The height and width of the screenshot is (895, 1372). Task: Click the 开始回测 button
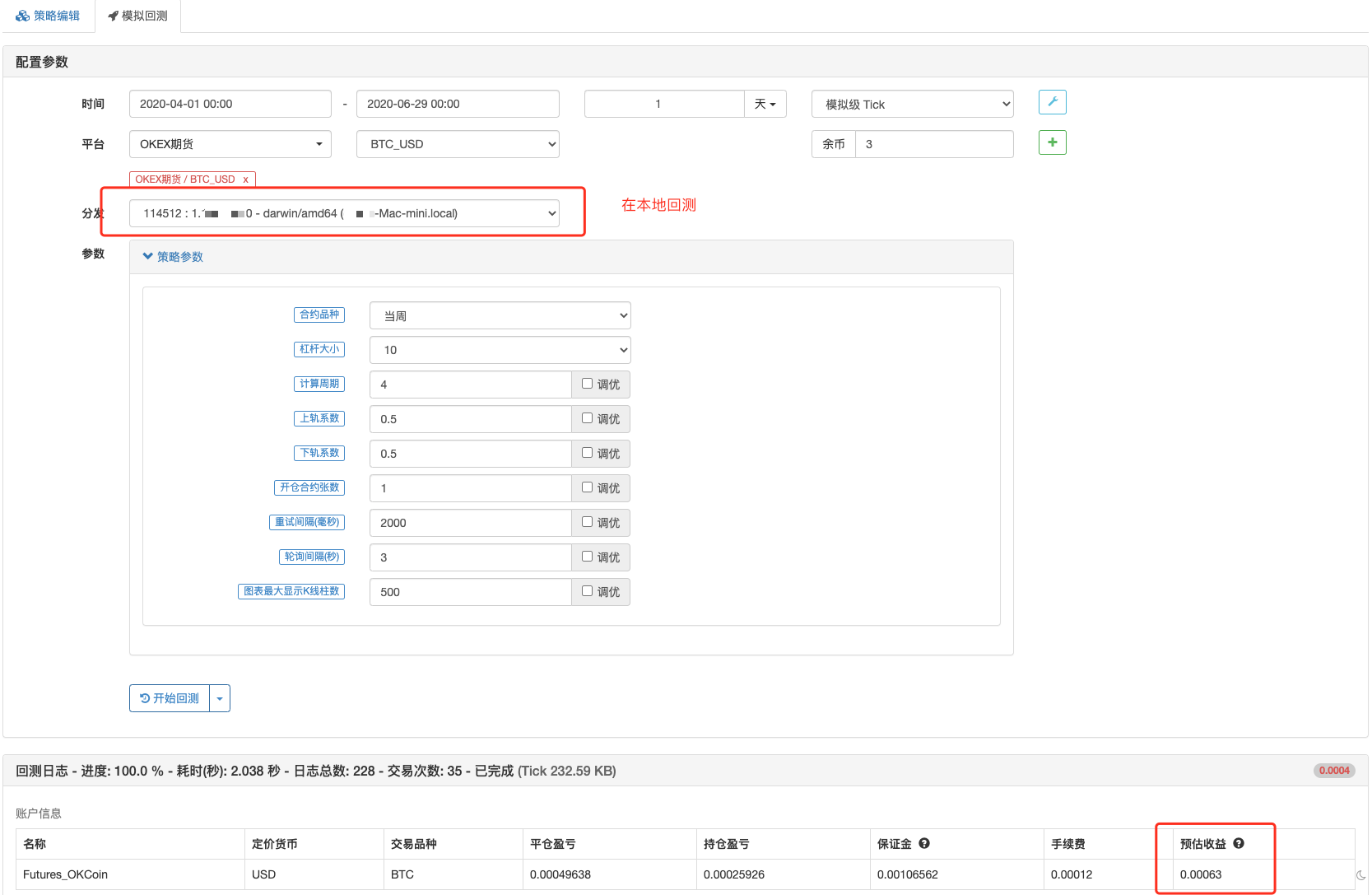point(170,697)
